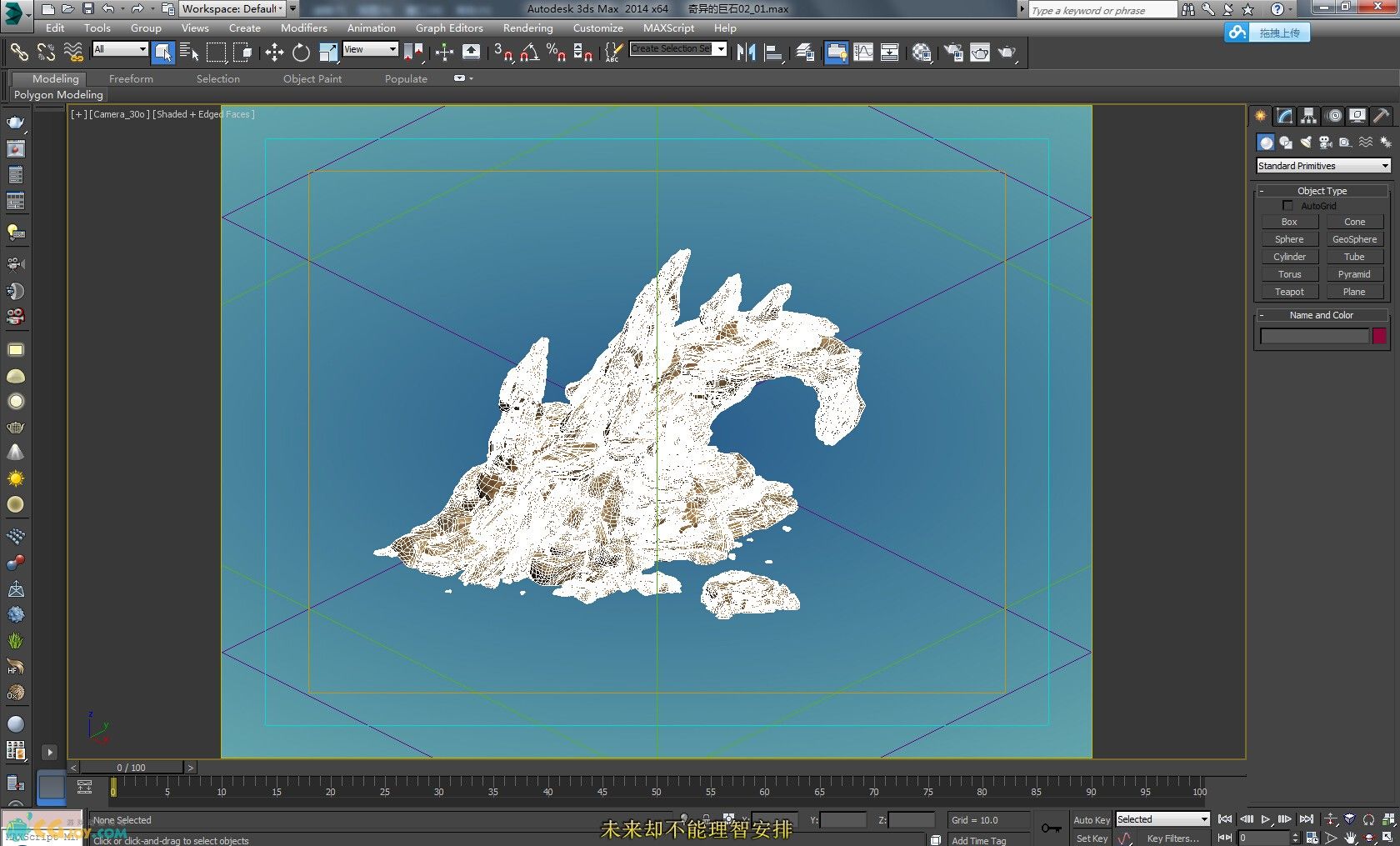Switch to the Object Paint tab
This screenshot has height=846, width=1400.
[x=312, y=78]
